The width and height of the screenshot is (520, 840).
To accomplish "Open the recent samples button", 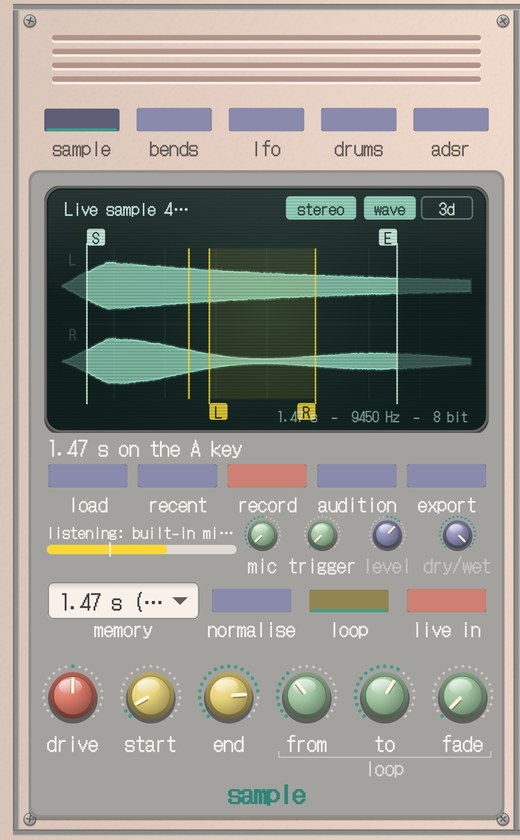I will click(177, 476).
